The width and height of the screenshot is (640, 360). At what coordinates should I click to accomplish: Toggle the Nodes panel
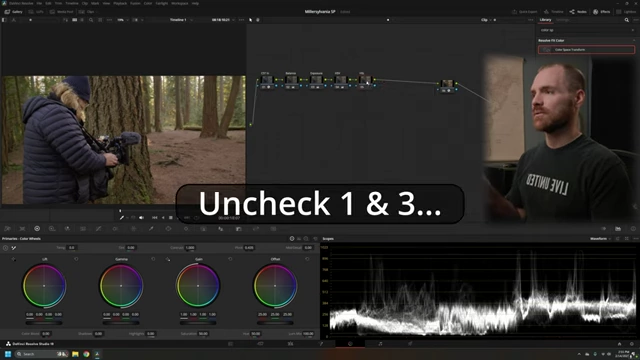(578, 12)
